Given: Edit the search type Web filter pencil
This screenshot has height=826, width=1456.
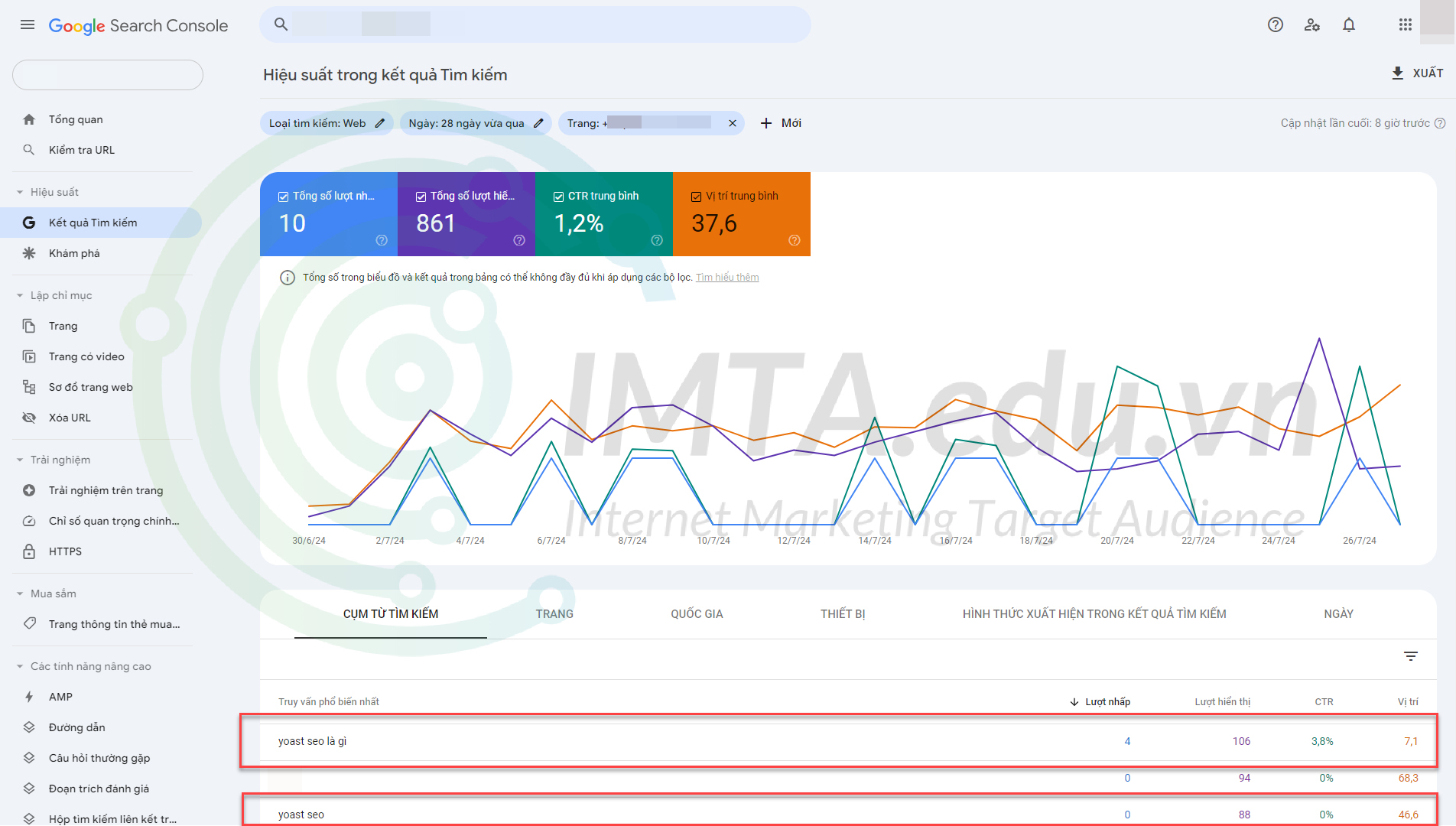Looking at the screenshot, I should point(379,123).
